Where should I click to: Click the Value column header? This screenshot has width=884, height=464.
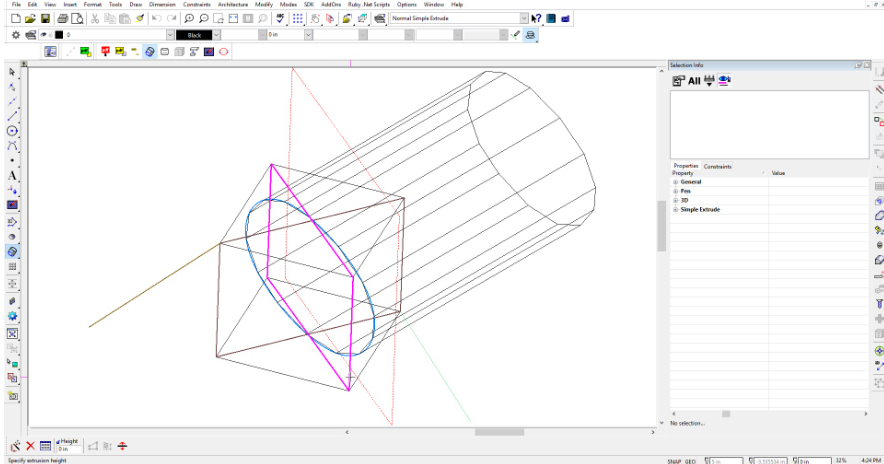click(778, 174)
